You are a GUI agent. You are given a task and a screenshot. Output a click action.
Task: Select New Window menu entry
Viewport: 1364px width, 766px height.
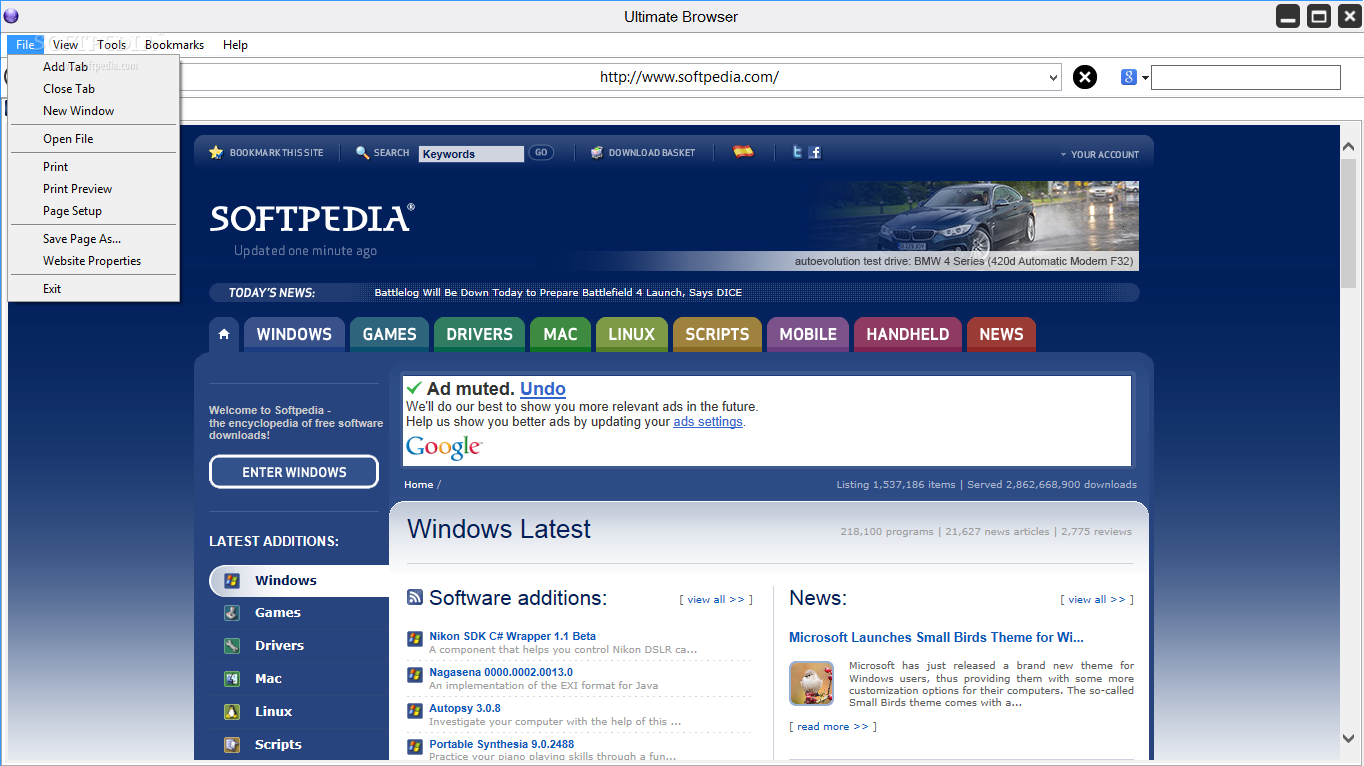pos(93,111)
